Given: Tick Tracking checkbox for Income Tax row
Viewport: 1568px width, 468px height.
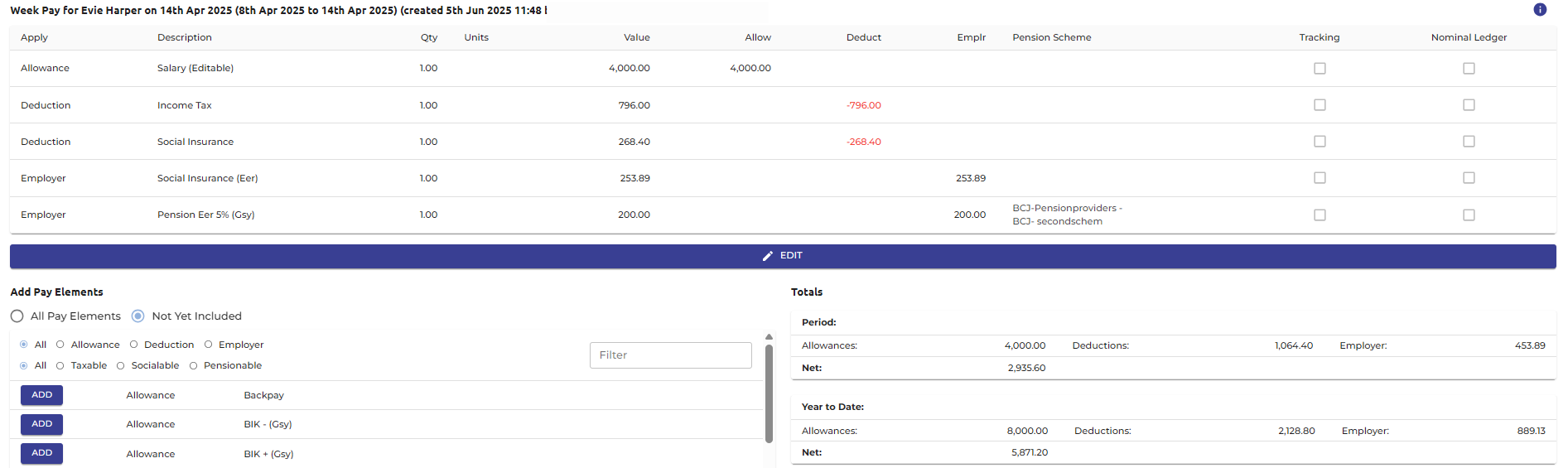Looking at the screenshot, I should coord(1320,105).
